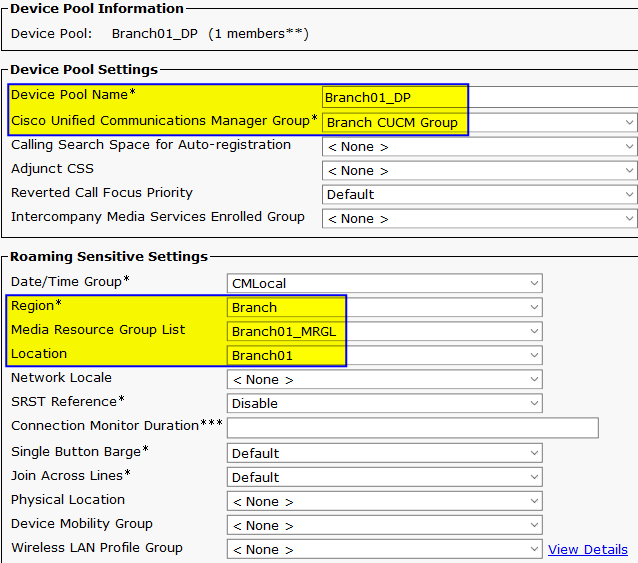The image size is (638, 563).
Task: Open Intercompany Media Services Enrolled Group dropdown
Action: click(x=480, y=218)
